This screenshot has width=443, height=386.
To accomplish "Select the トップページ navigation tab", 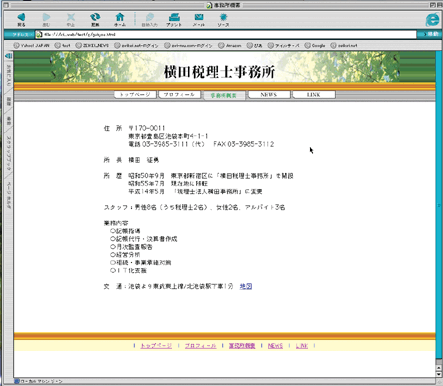I will pos(135,95).
